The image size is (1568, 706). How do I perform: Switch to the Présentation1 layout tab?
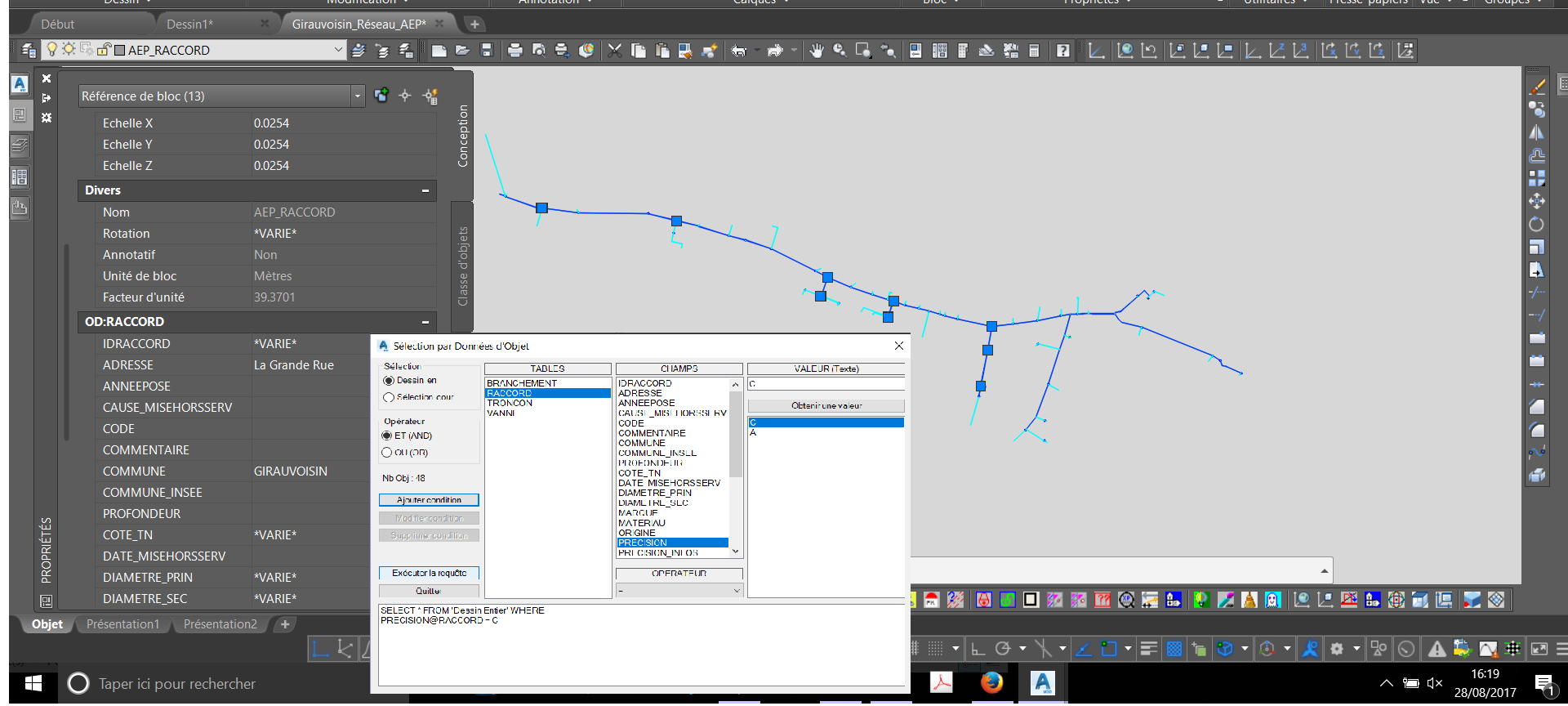pos(122,624)
